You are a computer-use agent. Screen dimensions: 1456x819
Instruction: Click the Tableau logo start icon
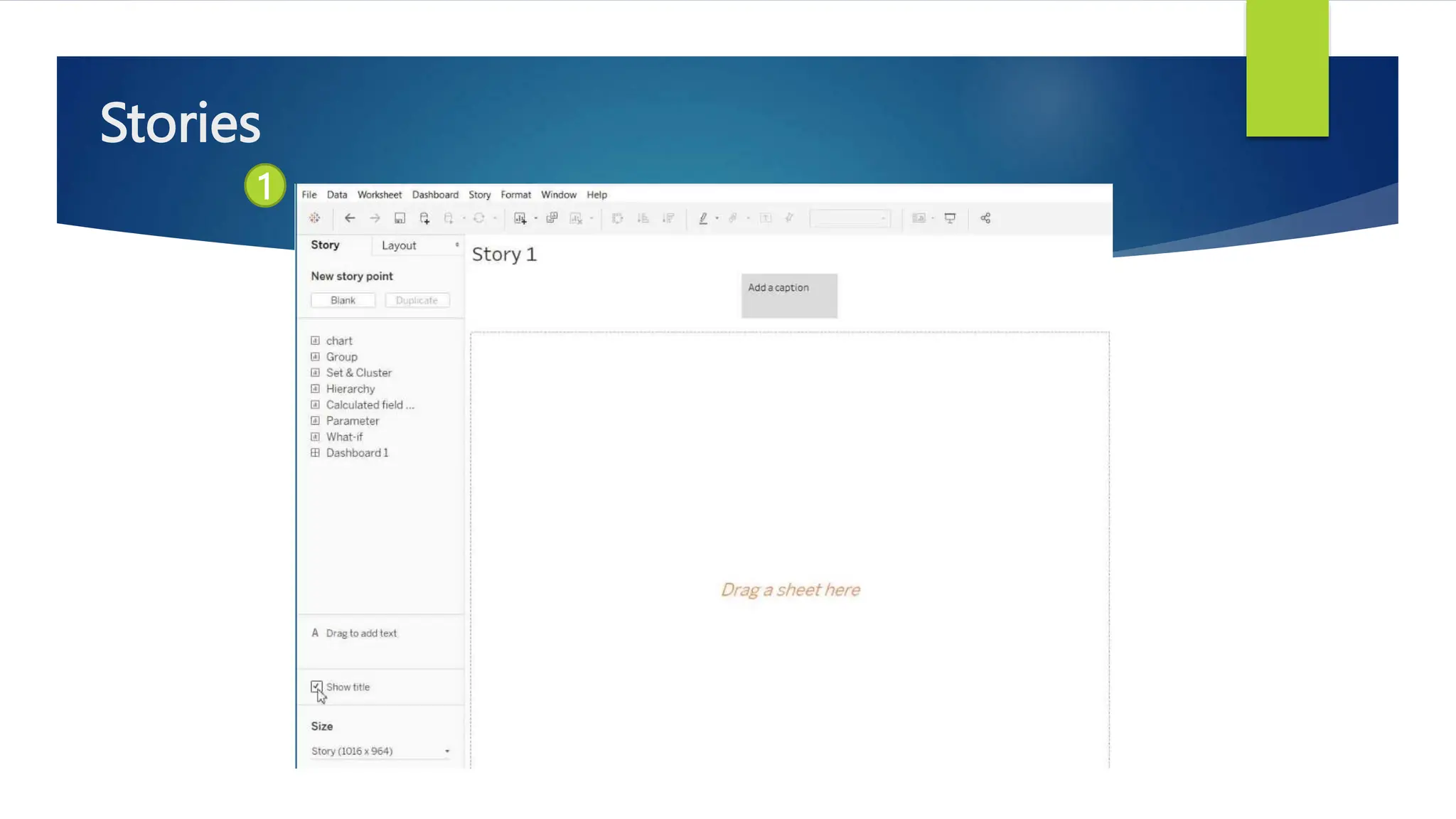[x=314, y=218]
